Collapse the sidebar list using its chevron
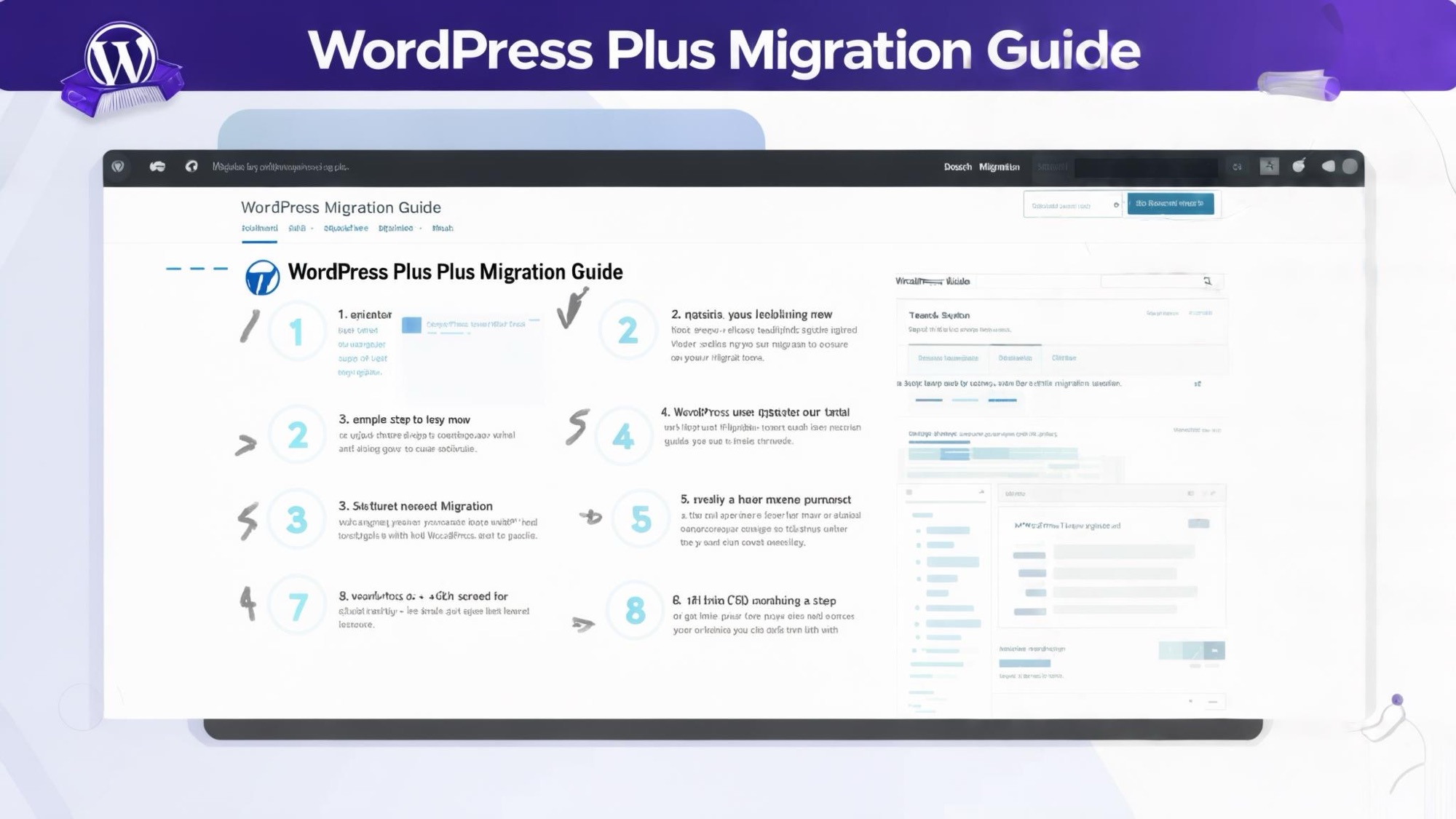 coord(981,493)
